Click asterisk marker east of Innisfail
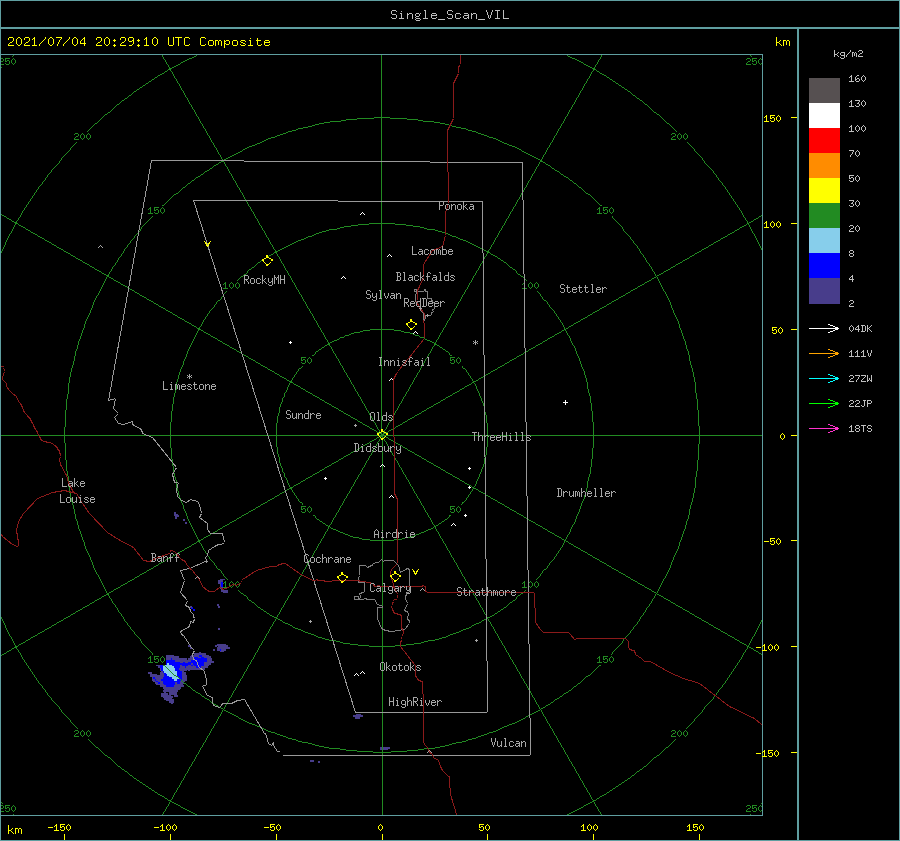The height and width of the screenshot is (841, 900). [475, 343]
